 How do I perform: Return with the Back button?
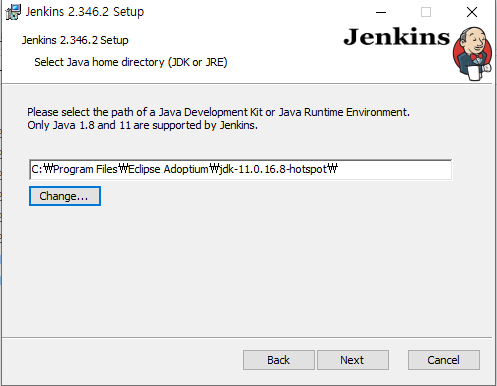(279, 360)
